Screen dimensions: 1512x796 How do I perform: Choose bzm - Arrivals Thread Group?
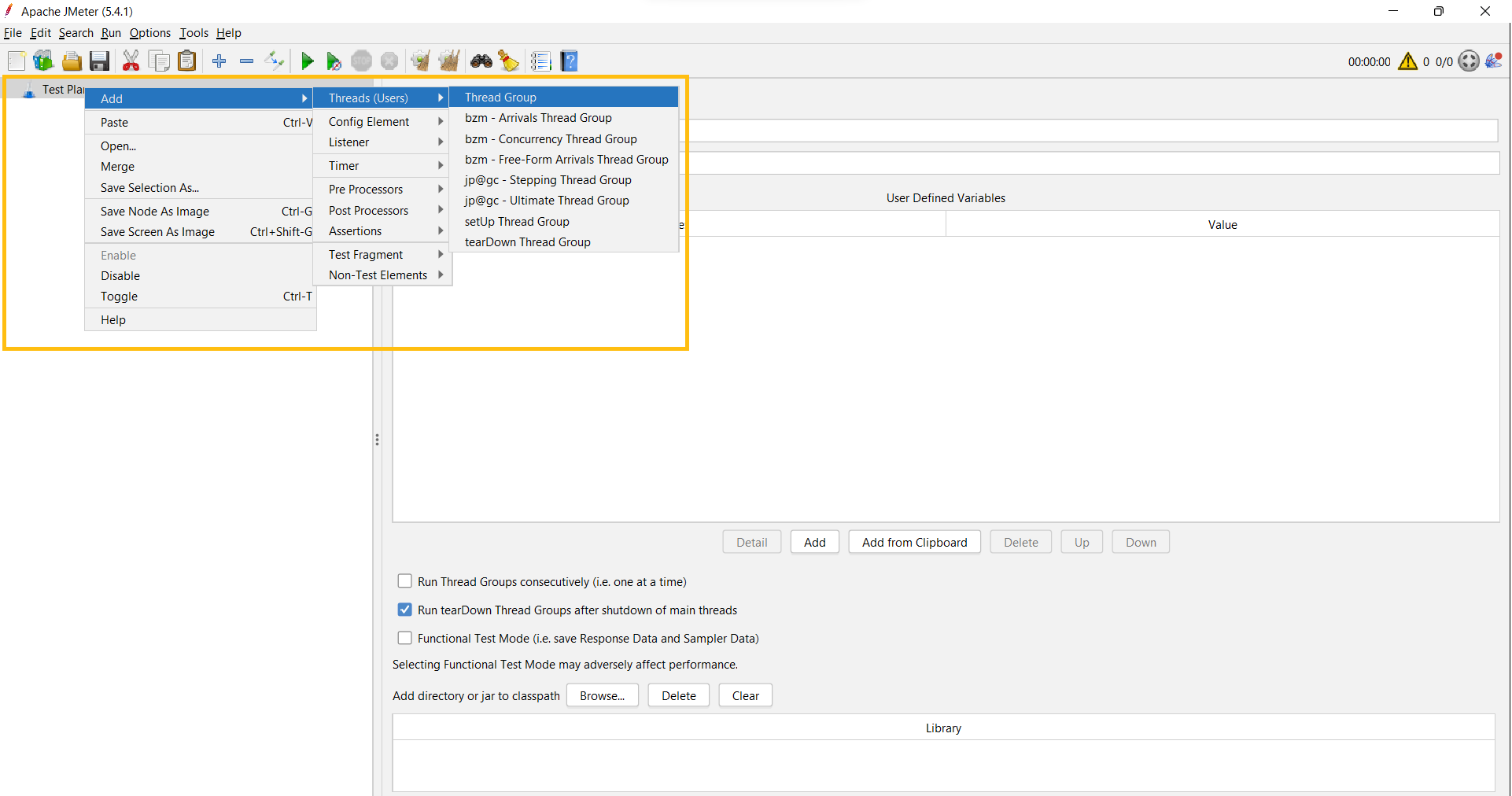pos(563,118)
